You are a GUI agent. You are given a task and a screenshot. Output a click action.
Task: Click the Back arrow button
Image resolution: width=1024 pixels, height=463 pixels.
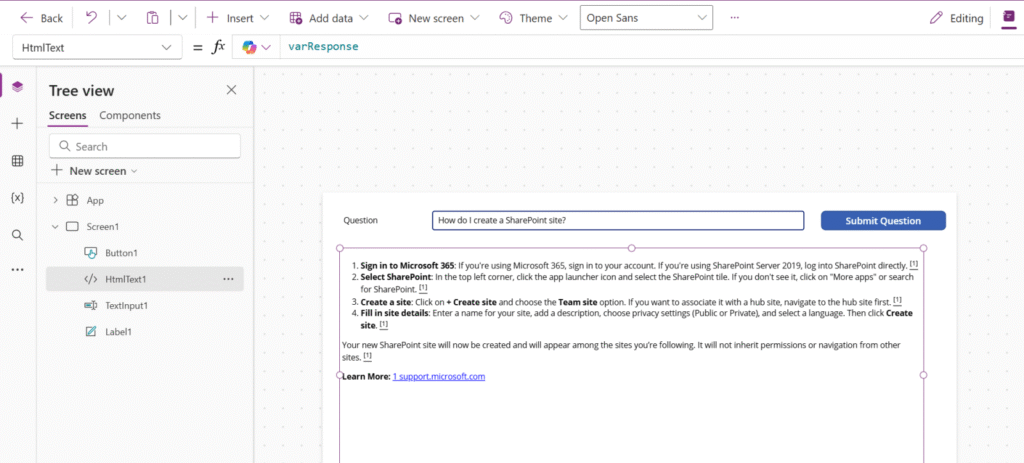click(41, 18)
